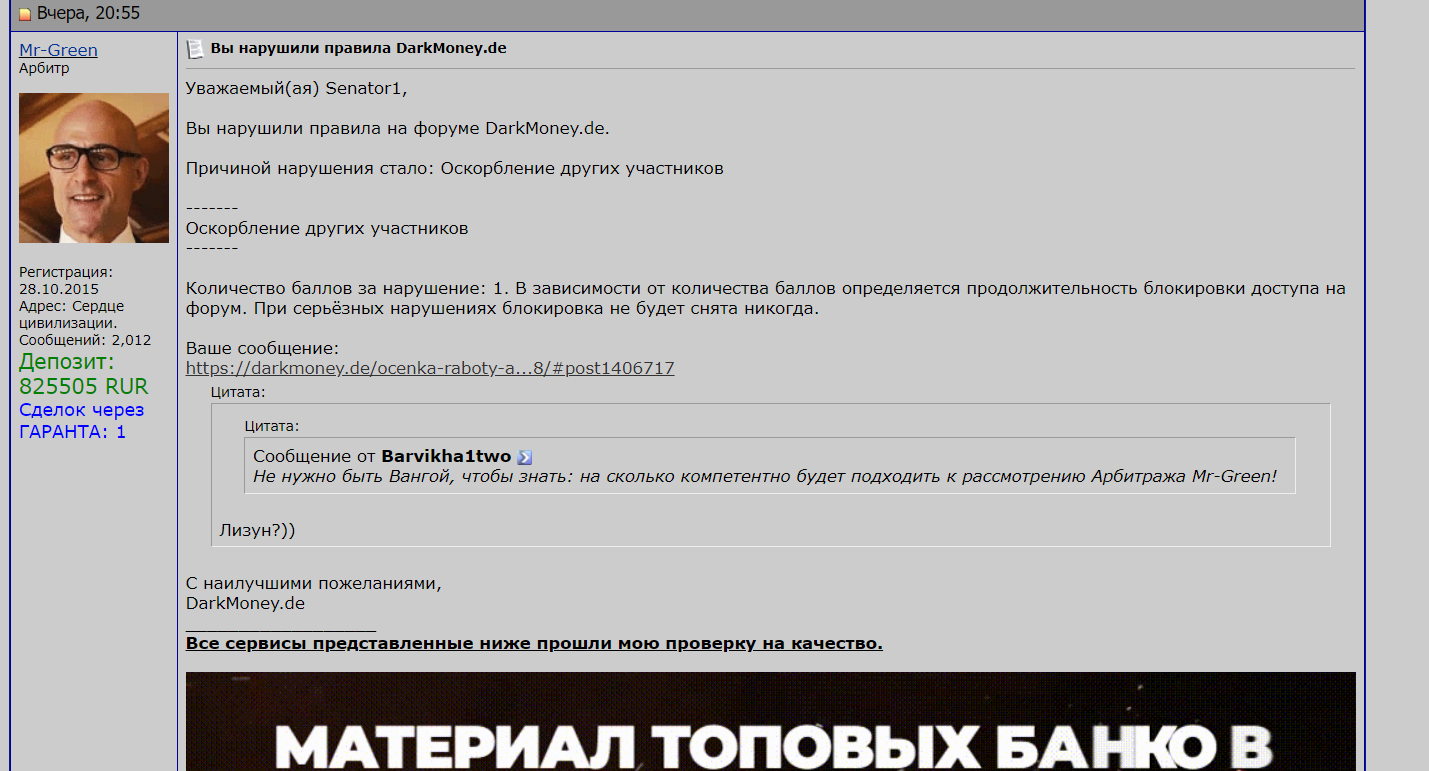Click the italic quote 'Не нужно быть Вангой' text
Image resolution: width=1429 pixels, height=771 pixels.
[x=765, y=476]
